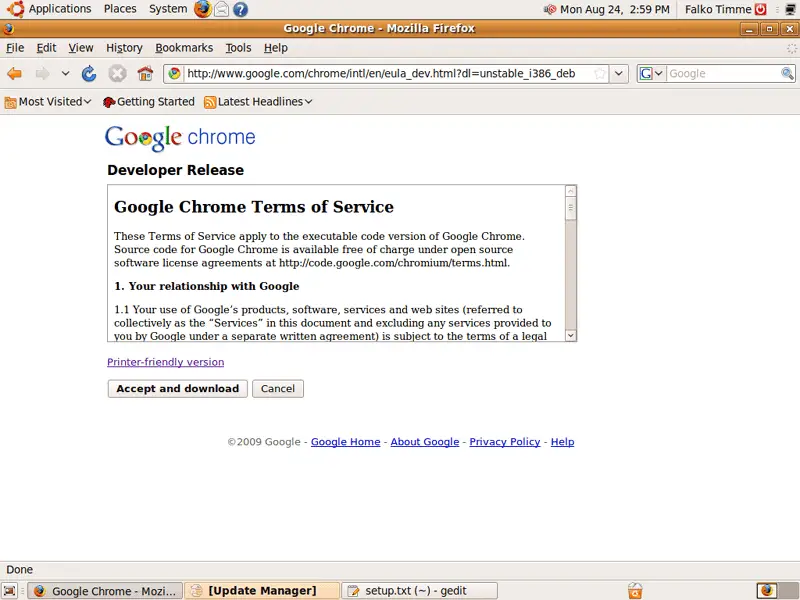The image size is (800, 600).
Task: Expand the Most Visited bookmarks folder
Action: point(48,102)
